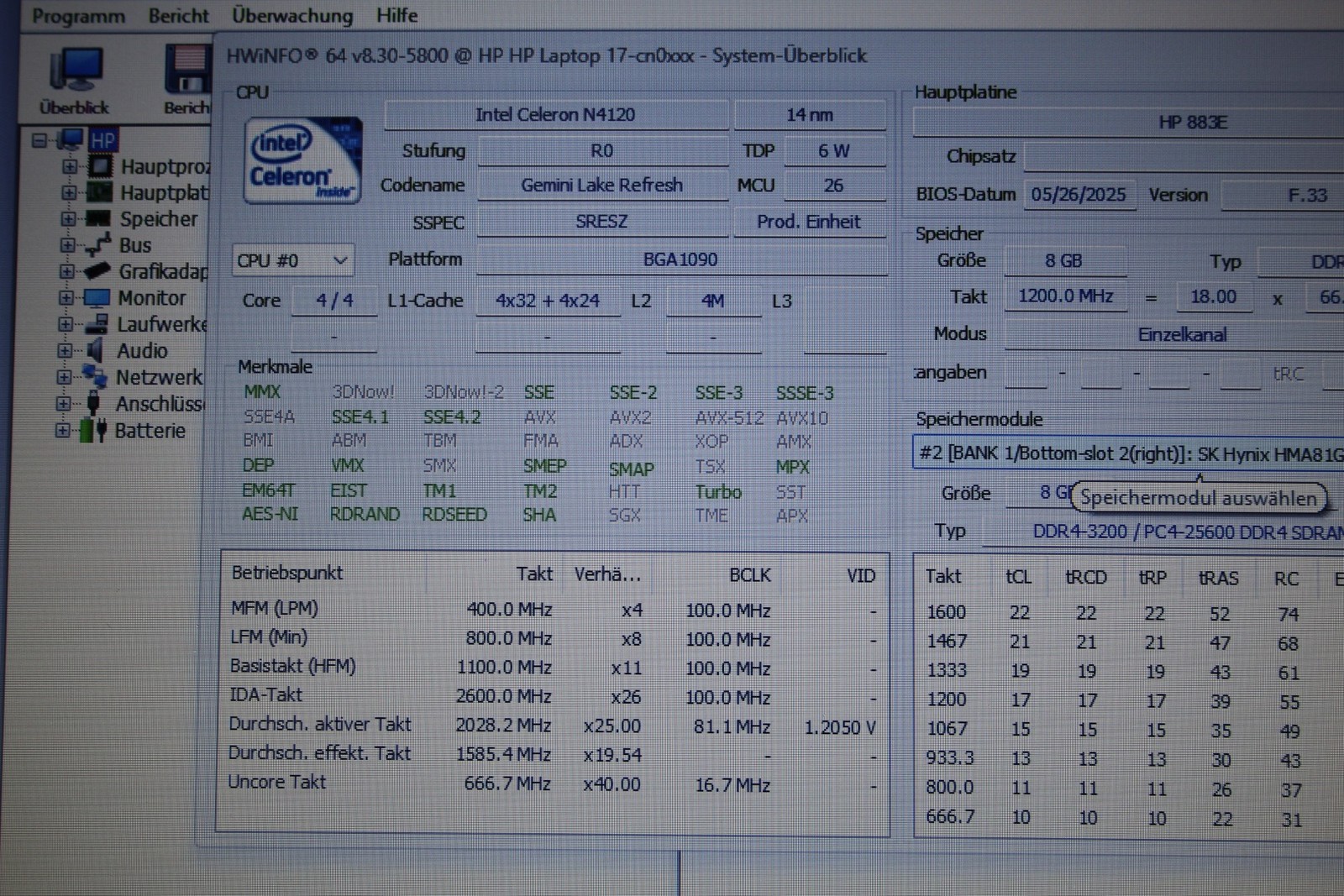Expand the Audio tree node
Viewport: 1344px width, 896px height.
(x=66, y=350)
